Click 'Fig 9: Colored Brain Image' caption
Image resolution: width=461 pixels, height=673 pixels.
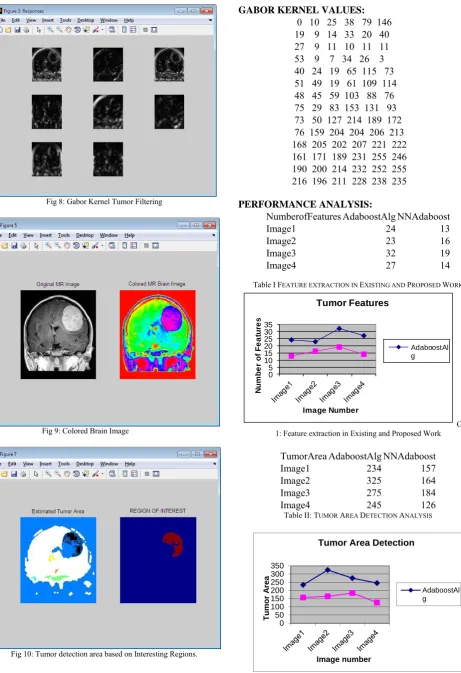pos(85,431)
